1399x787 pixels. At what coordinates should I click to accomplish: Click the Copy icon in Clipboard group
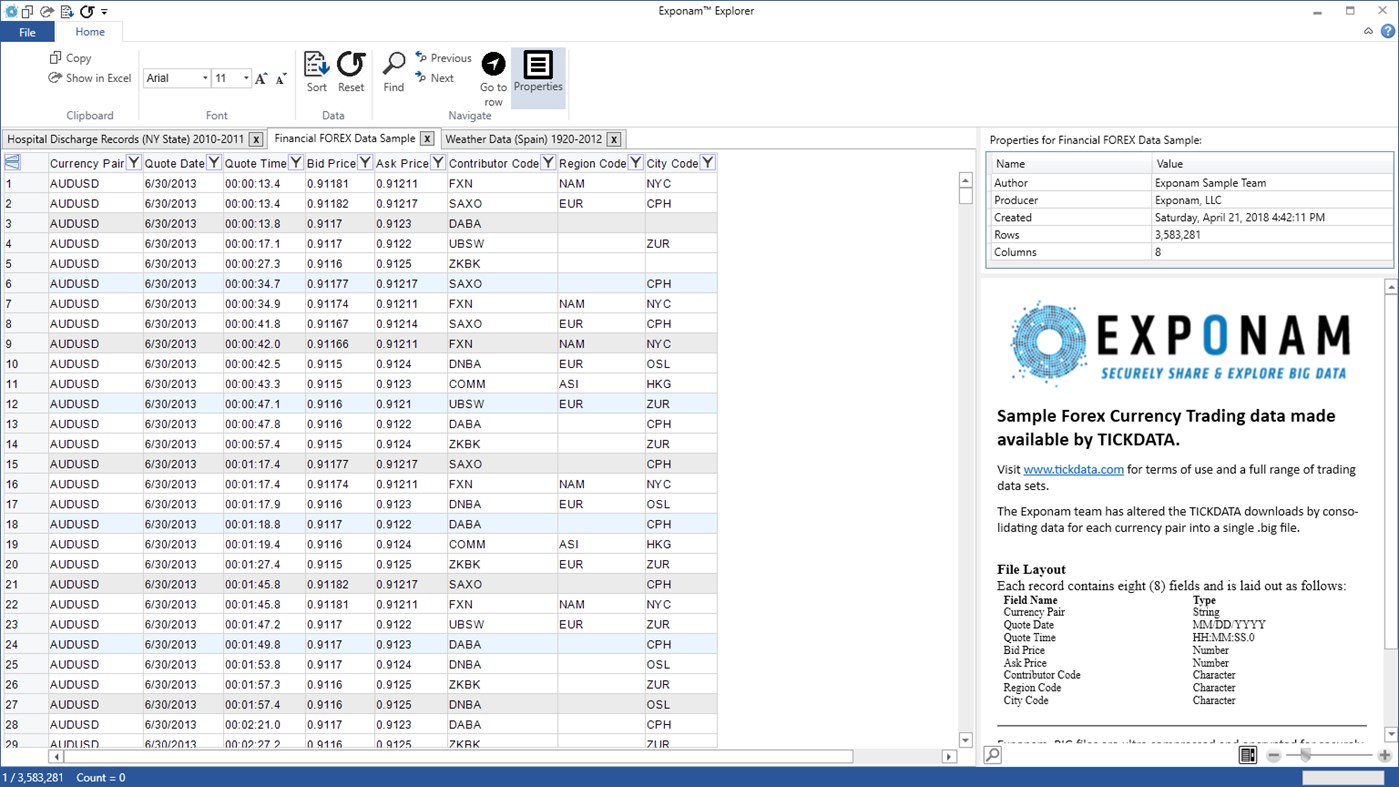point(56,57)
